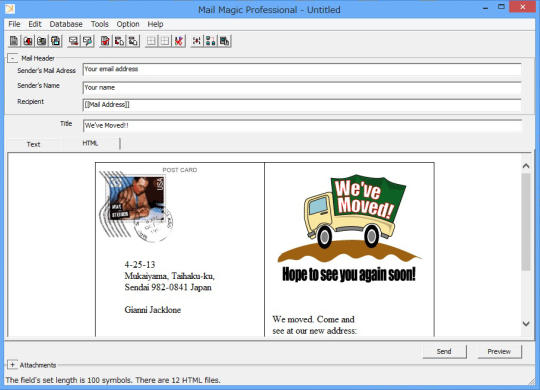540x390 pixels.
Task: Click the second grayed-out table grid icon
Action: (x=165, y=41)
